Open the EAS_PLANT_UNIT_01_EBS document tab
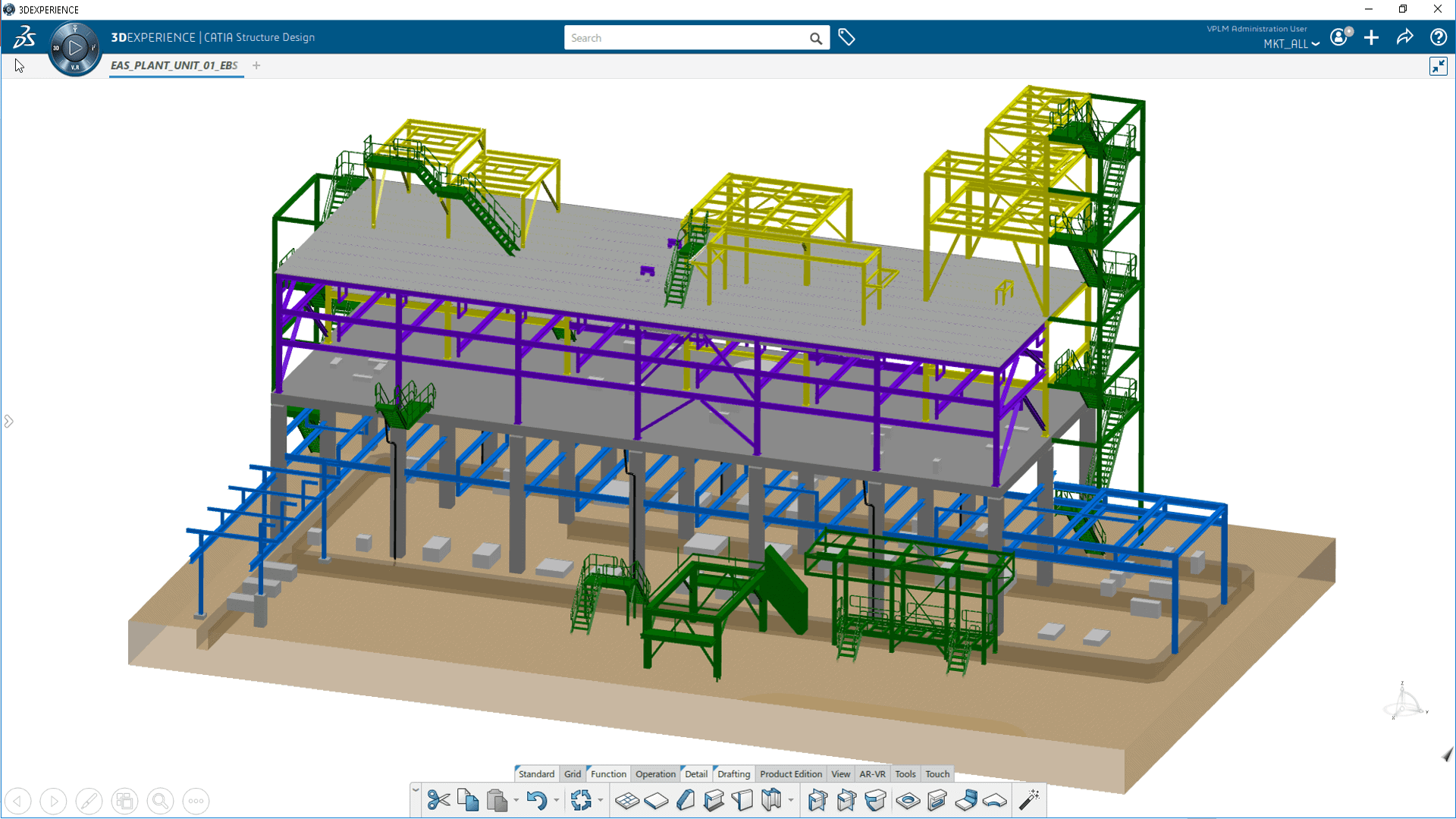1456x819 pixels. 174,65
